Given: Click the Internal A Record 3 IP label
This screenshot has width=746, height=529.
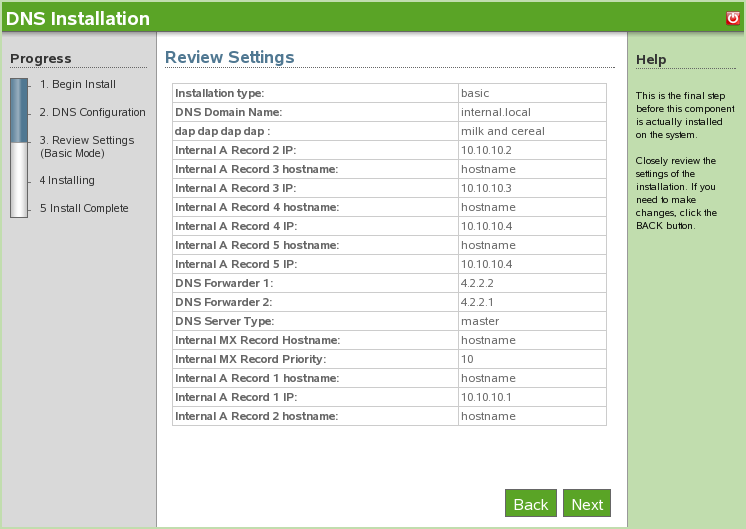Looking at the screenshot, I should tap(236, 188).
